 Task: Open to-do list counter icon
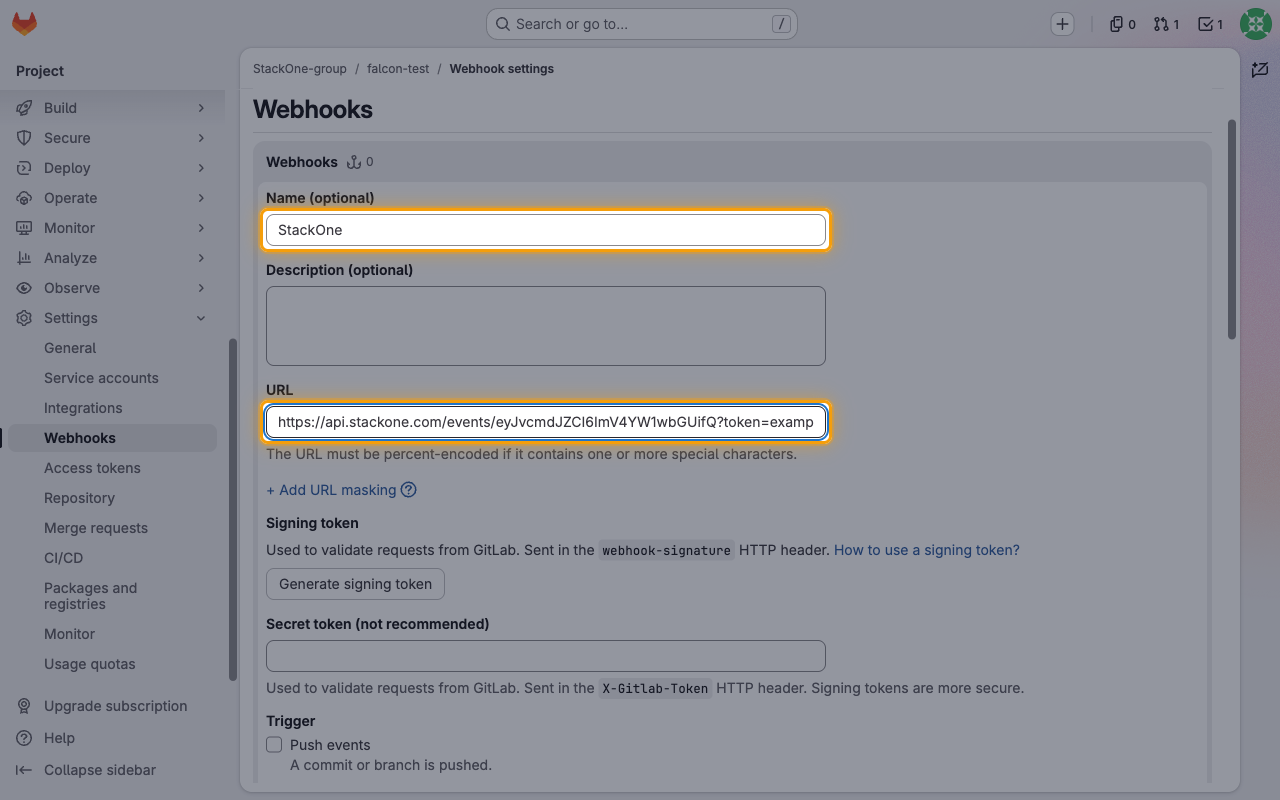coord(1210,24)
